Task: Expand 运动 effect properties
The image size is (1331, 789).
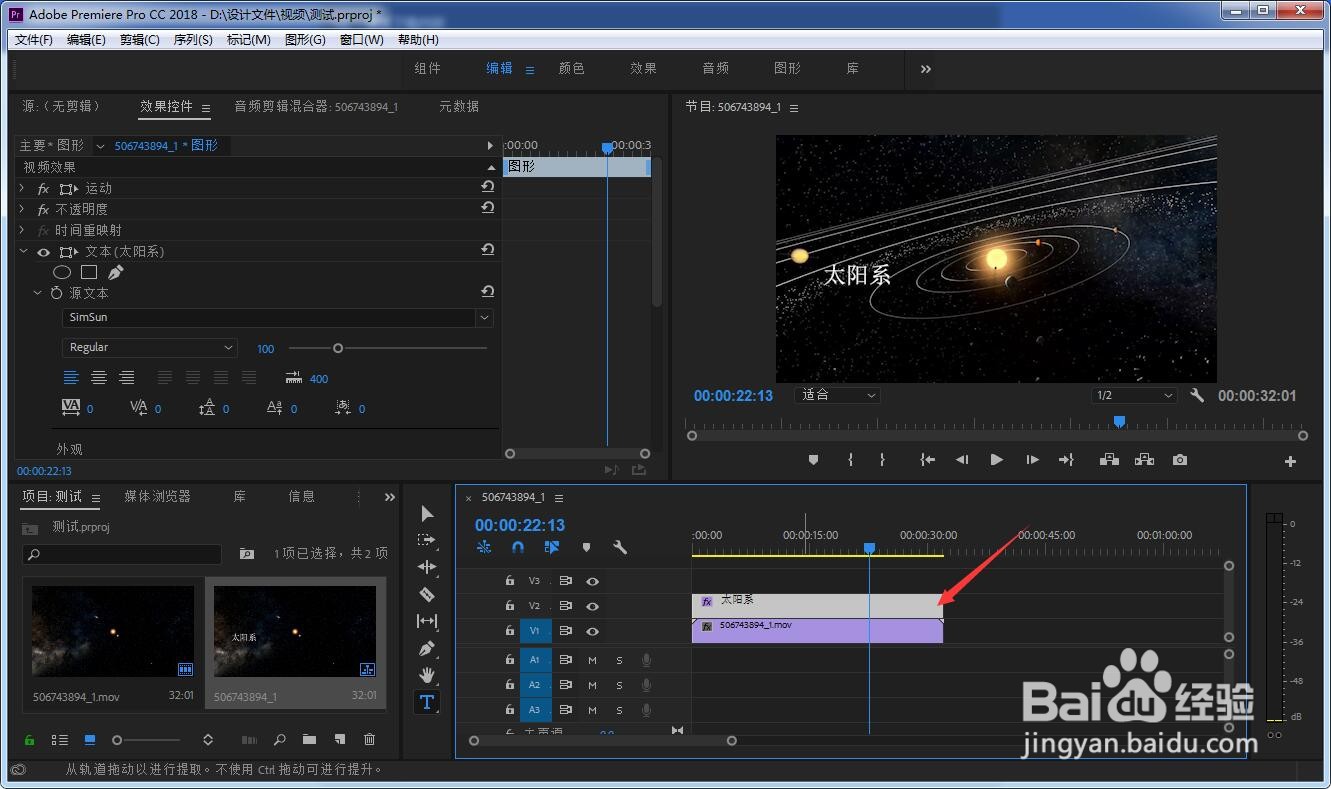Action: coord(23,188)
